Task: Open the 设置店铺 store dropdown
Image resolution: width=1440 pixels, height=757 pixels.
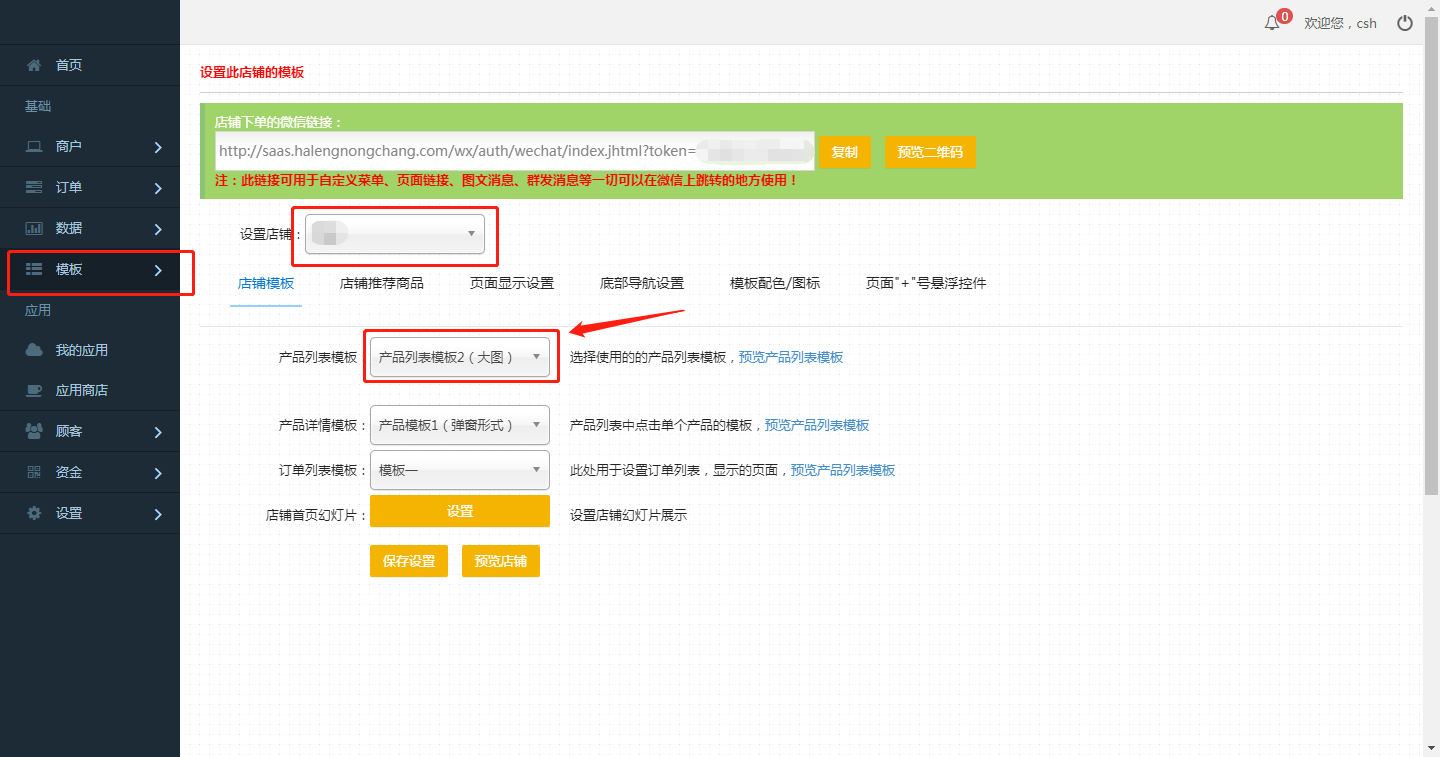Action: [x=395, y=234]
